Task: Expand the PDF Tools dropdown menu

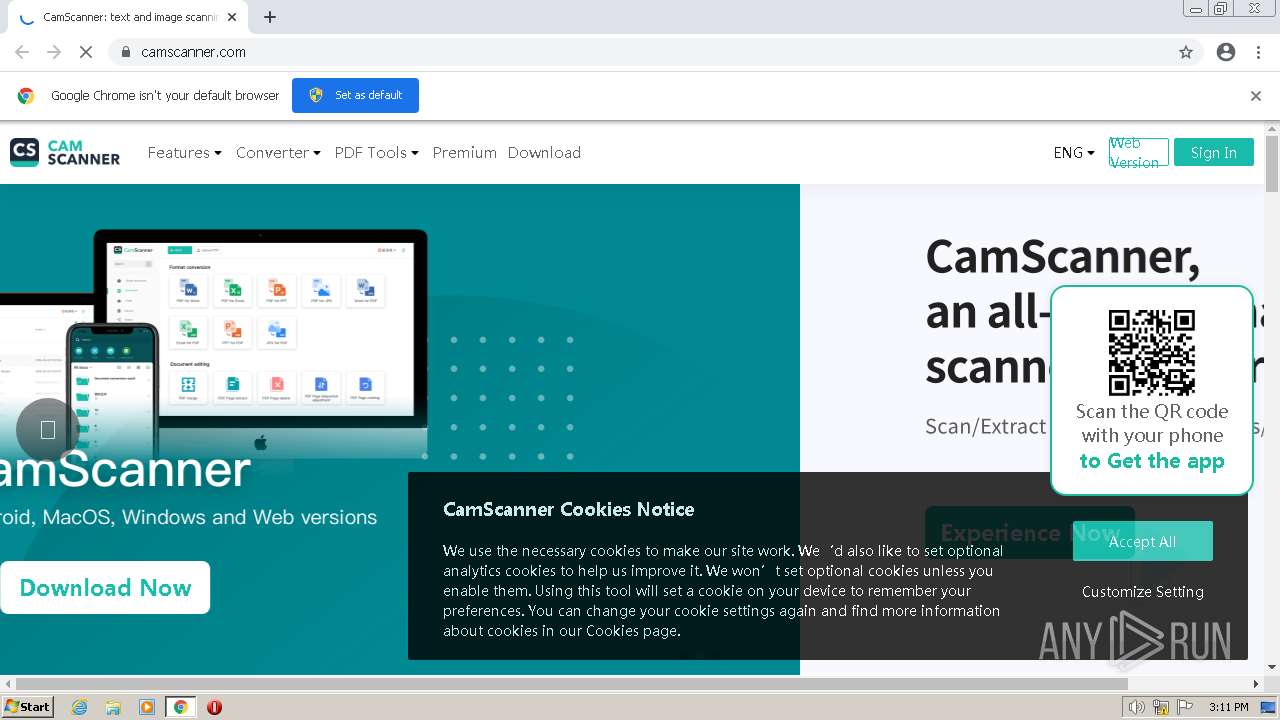Action: coord(376,152)
